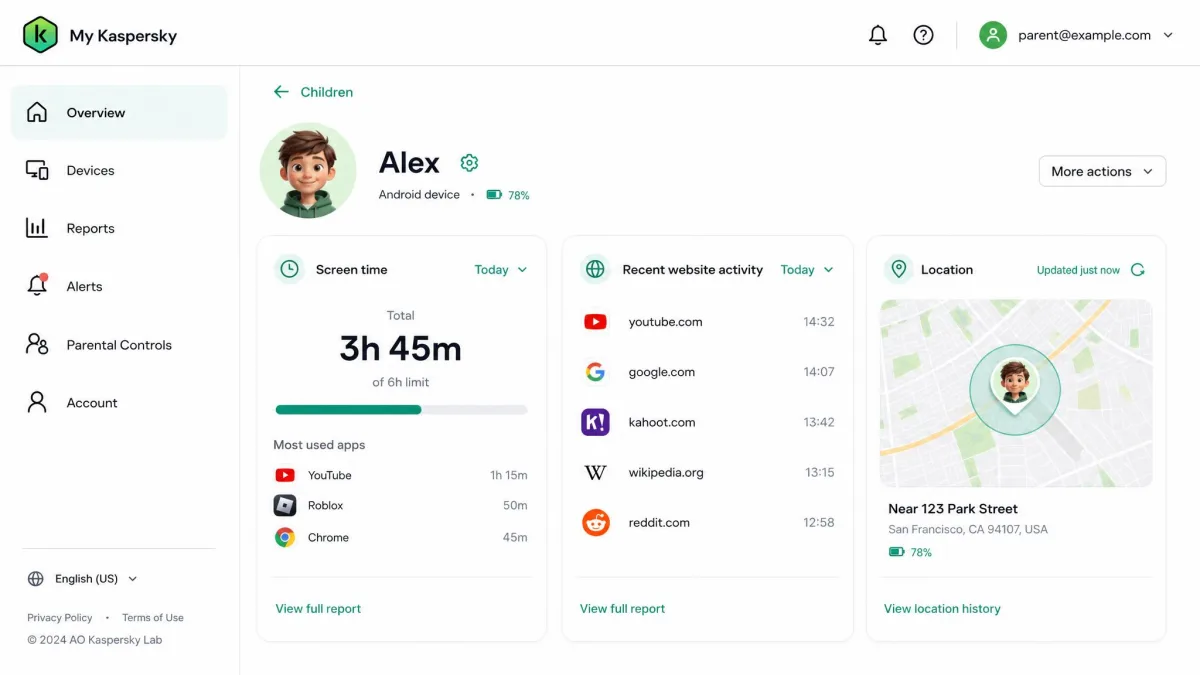Click the Chrome app icon

285,537
